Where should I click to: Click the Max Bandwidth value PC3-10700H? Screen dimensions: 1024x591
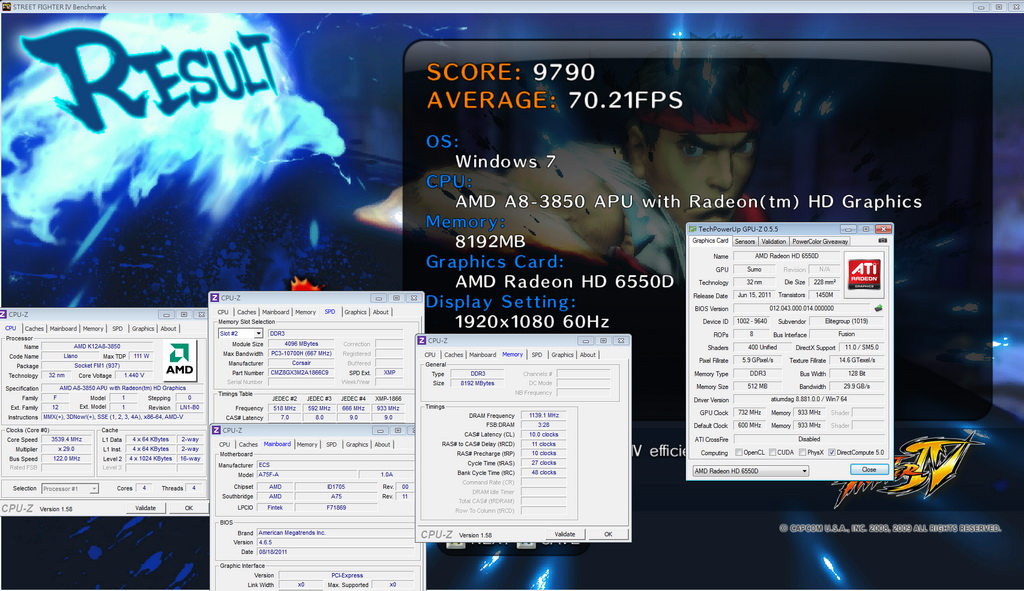(301, 353)
